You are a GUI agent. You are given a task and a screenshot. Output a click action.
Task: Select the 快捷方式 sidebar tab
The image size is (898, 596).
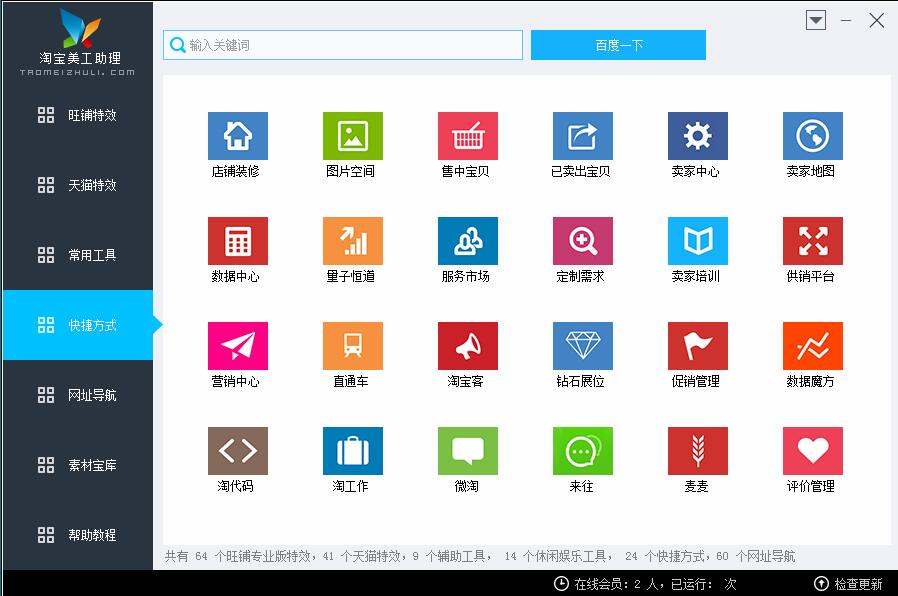pyautogui.click(x=78, y=325)
